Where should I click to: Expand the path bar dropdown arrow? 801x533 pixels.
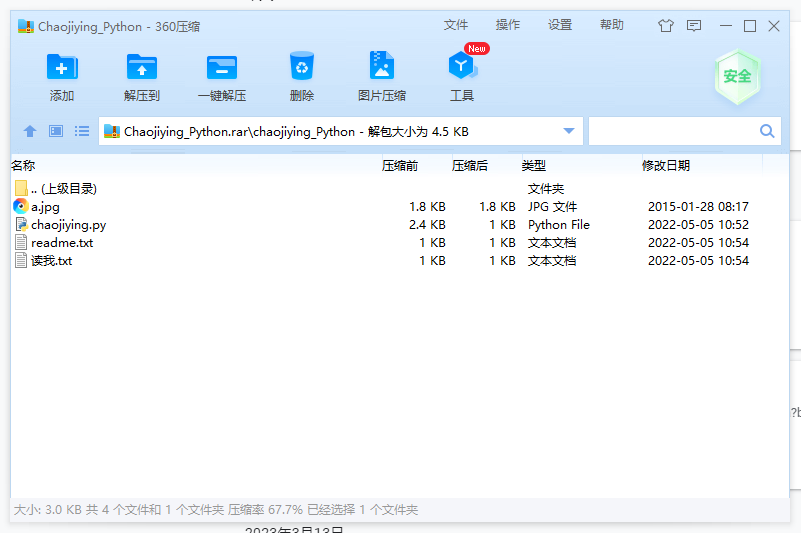[x=569, y=131]
